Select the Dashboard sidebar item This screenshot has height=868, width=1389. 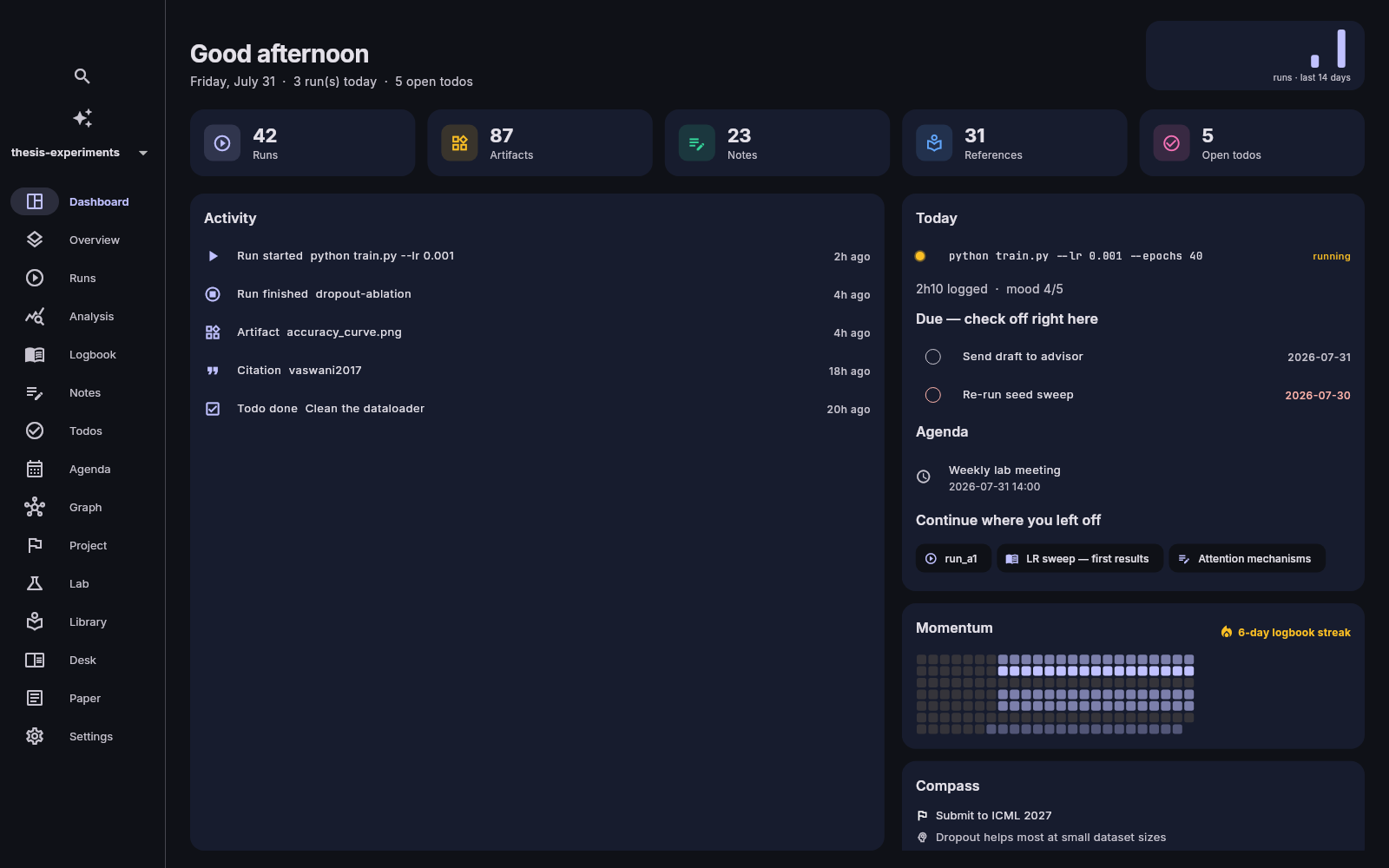82,201
